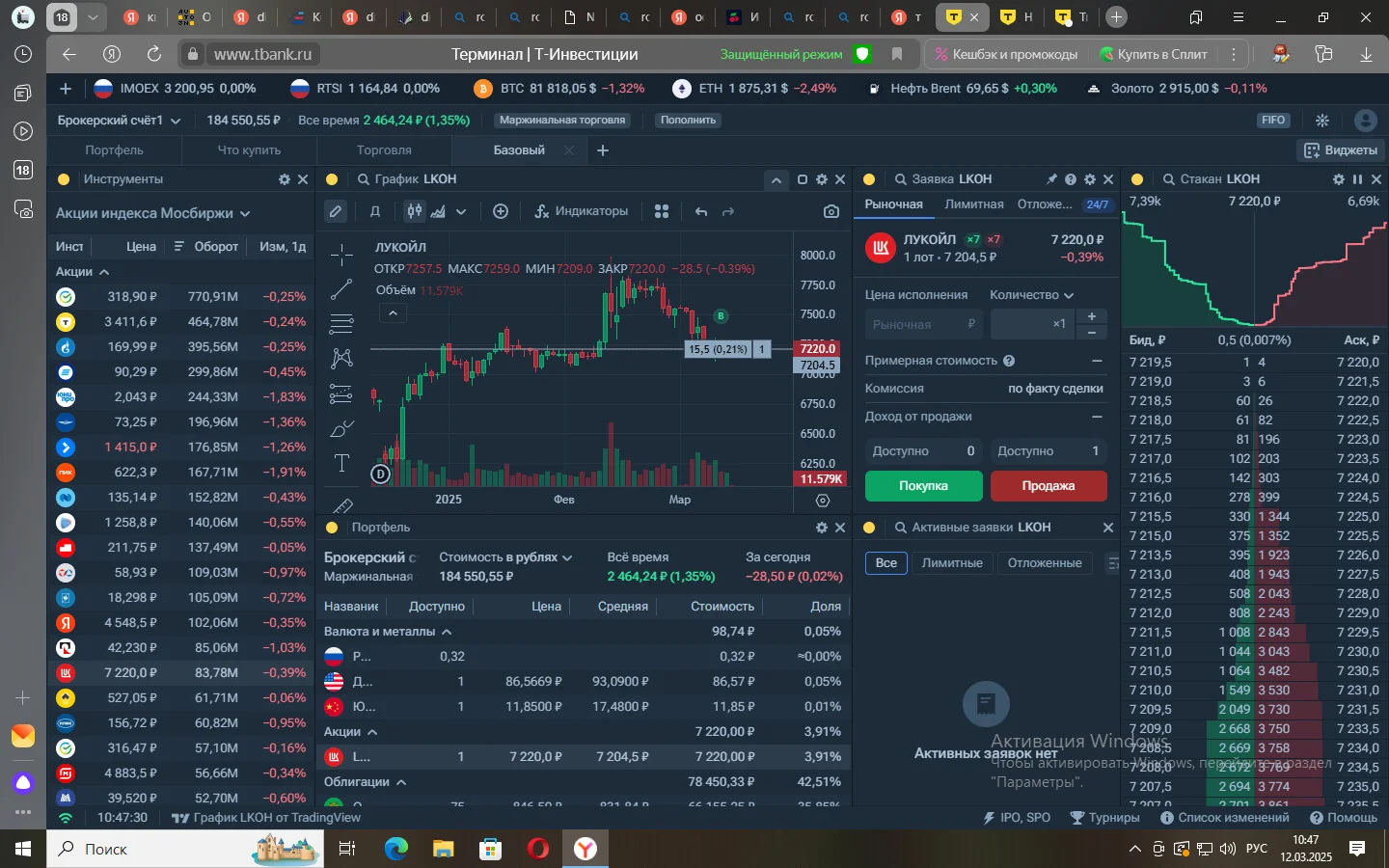This screenshot has height=868, width=1389.
Task: Select the text annotation tool on chart
Action: (341, 463)
